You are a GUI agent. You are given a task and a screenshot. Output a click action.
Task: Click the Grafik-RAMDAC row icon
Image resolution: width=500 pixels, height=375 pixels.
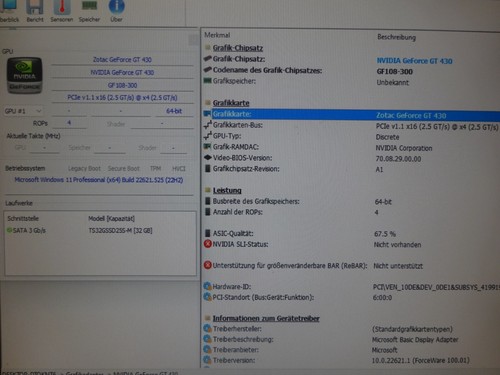point(207,147)
